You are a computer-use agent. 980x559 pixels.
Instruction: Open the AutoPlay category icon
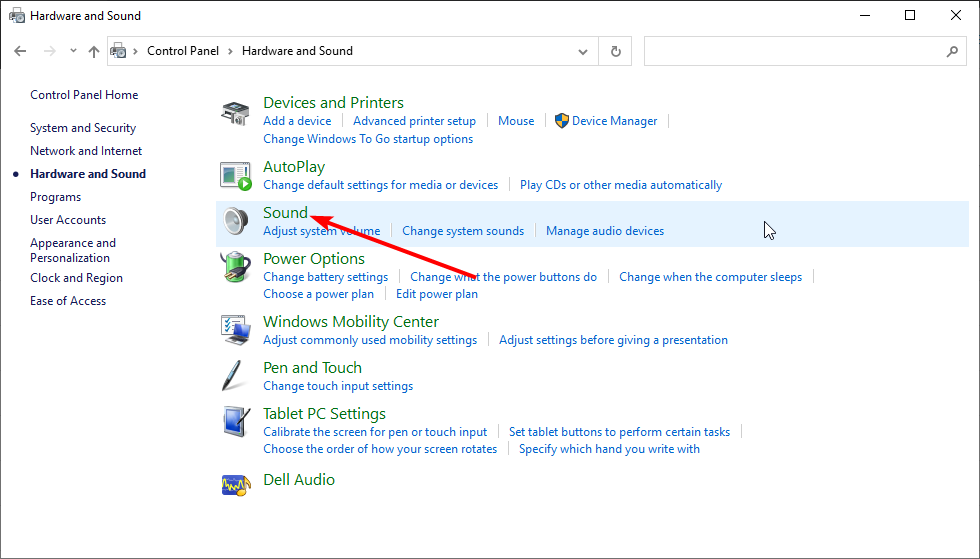click(x=235, y=176)
